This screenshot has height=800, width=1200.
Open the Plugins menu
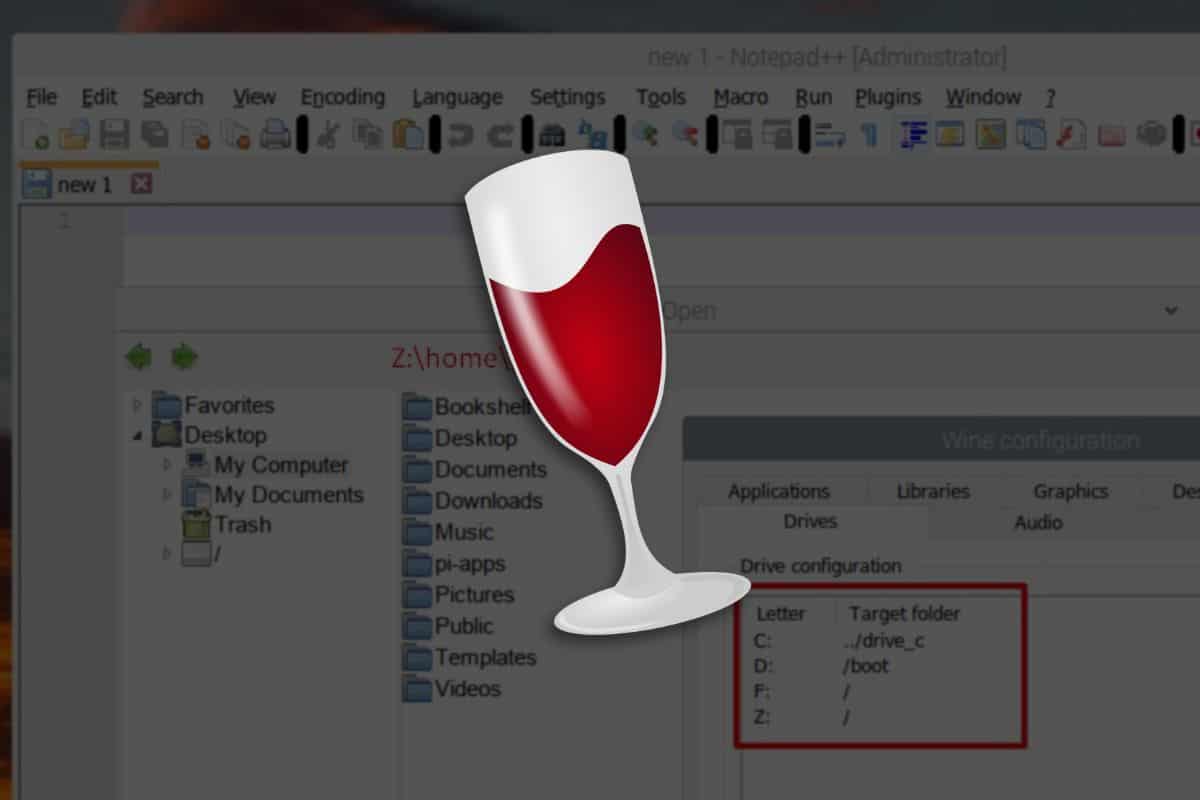click(x=888, y=97)
